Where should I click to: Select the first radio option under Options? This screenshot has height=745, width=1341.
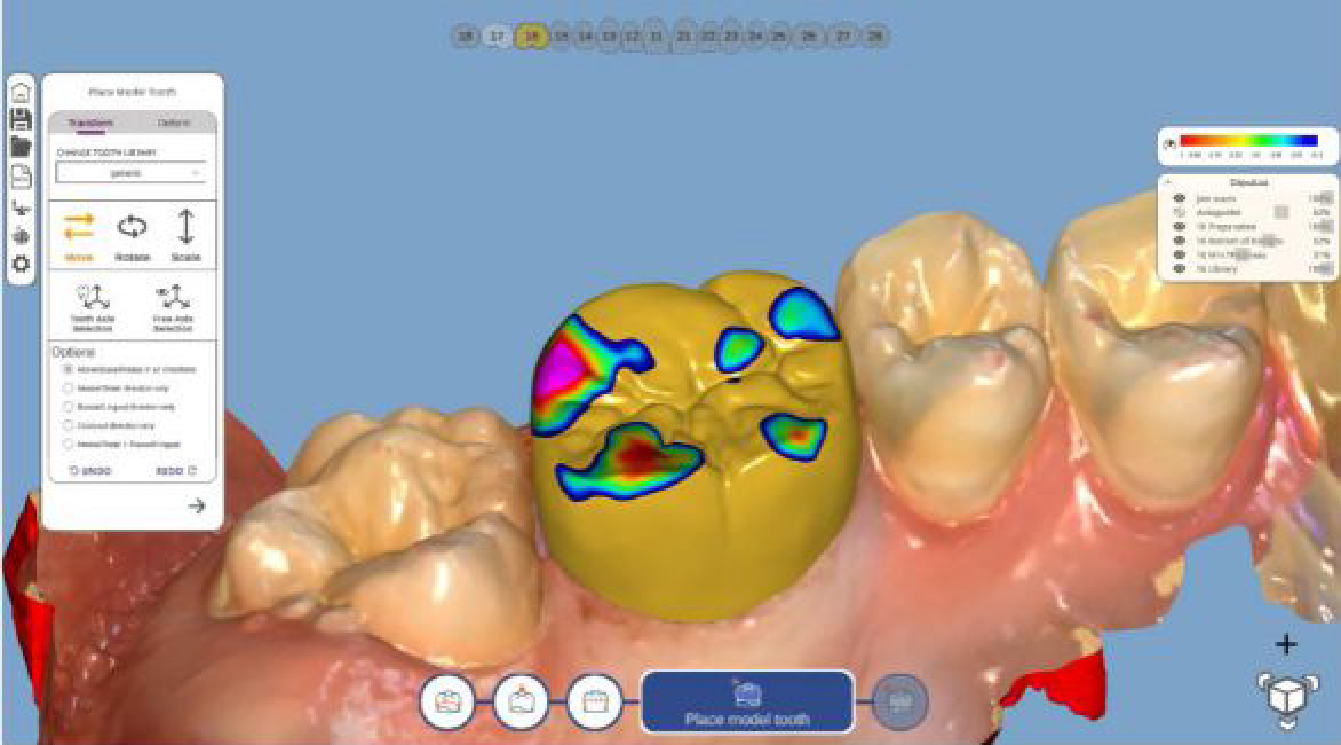click(x=69, y=369)
